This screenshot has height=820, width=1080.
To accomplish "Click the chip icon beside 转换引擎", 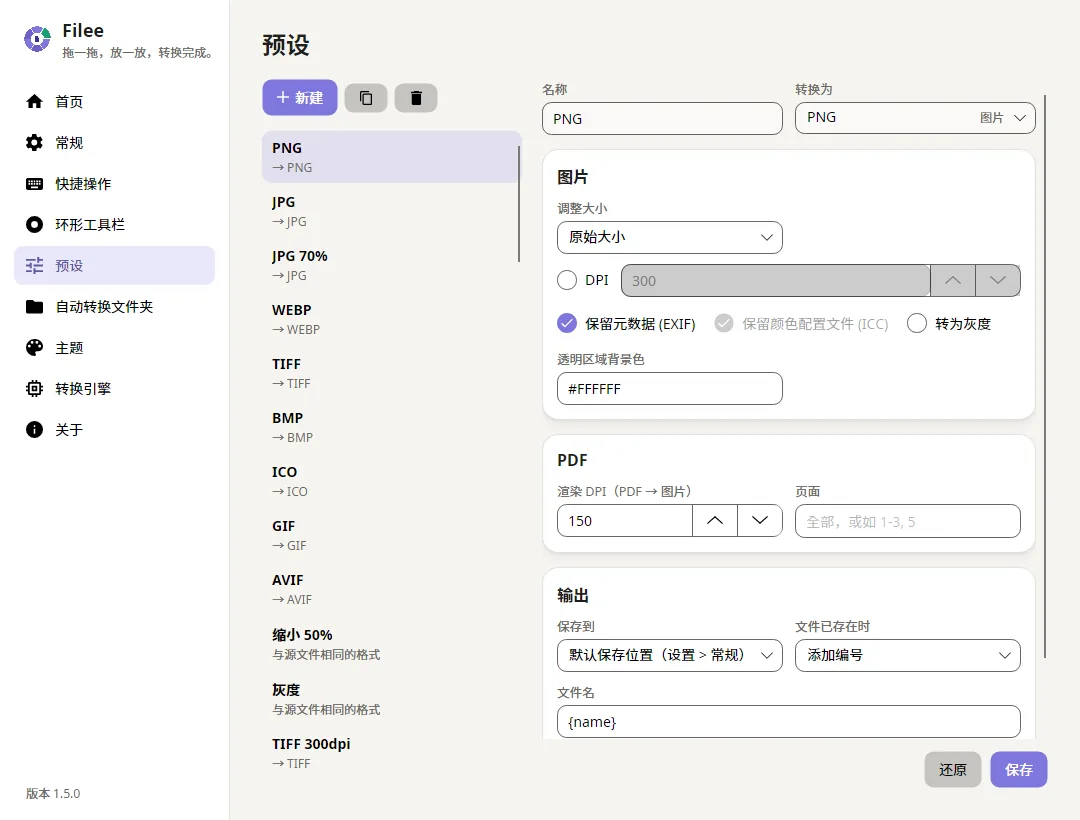I will (x=34, y=388).
